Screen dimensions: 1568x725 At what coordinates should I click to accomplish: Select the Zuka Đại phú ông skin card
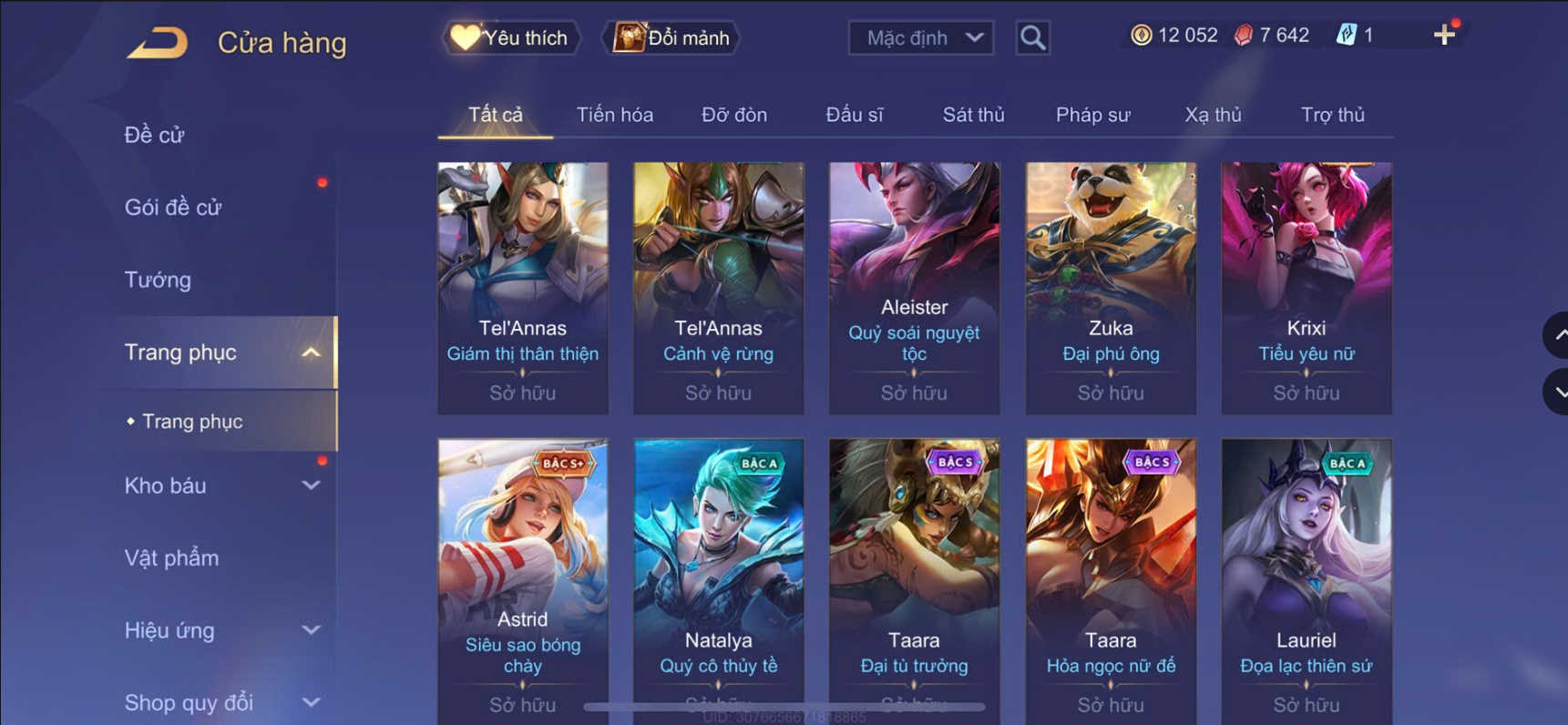1111,288
